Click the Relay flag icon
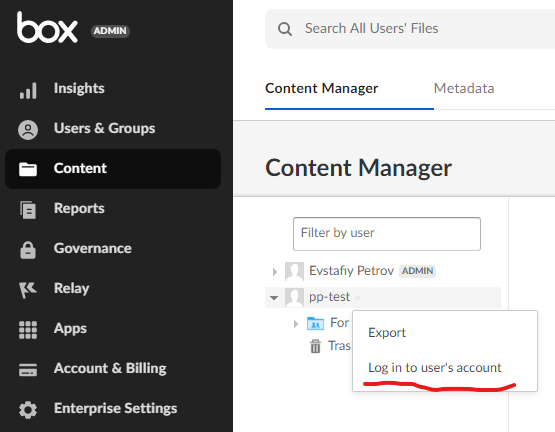This screenshot has height=432, width=555. [28, 290]
